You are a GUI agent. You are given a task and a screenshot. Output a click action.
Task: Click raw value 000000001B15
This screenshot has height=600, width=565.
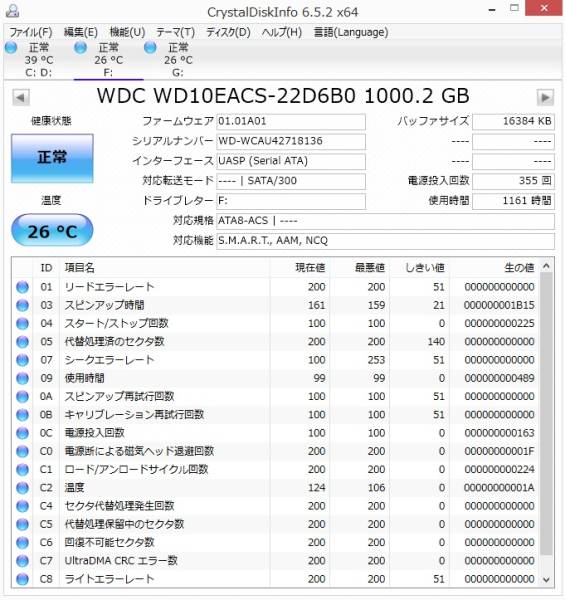coord(499,305)
